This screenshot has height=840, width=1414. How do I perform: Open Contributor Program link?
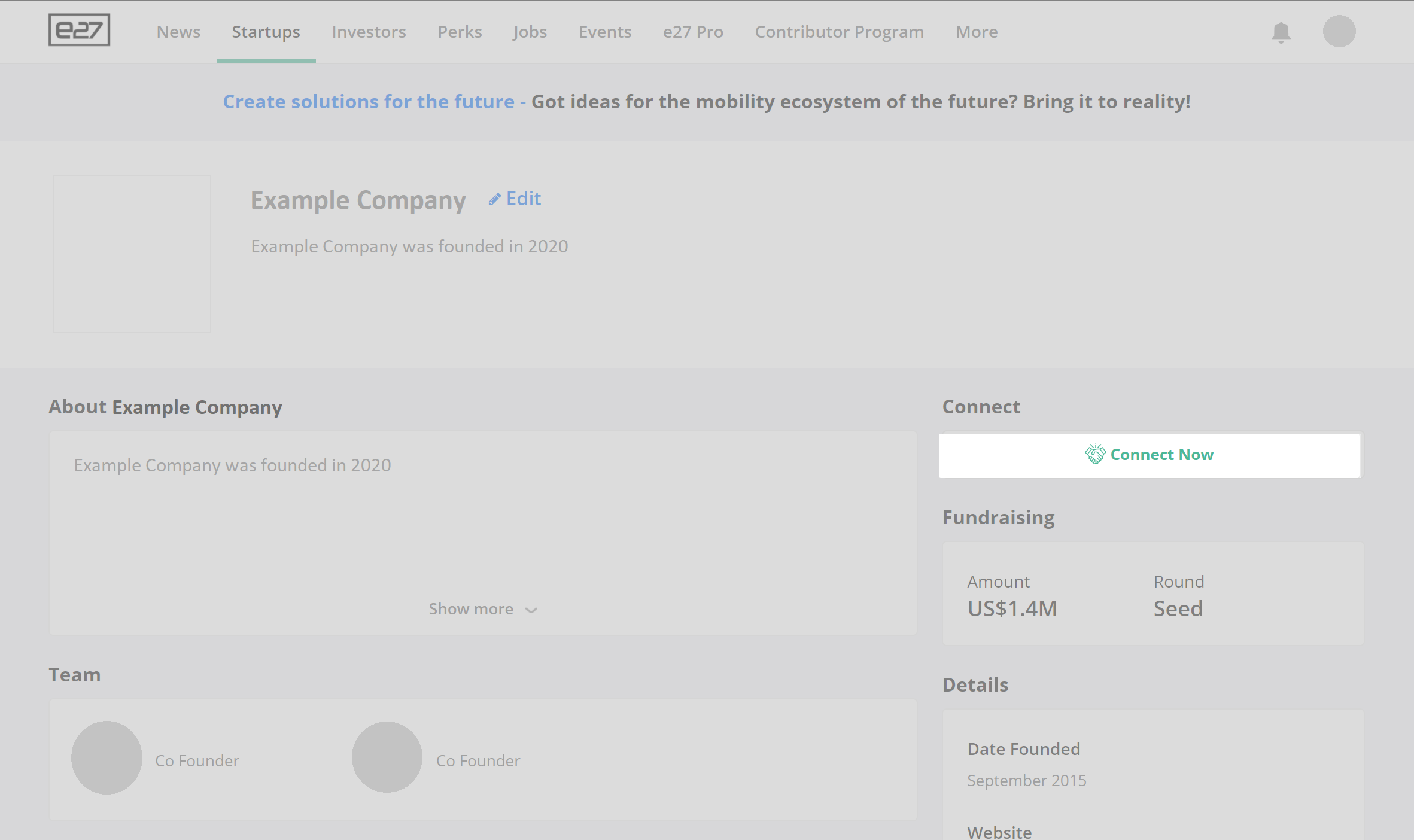(839, 32)
